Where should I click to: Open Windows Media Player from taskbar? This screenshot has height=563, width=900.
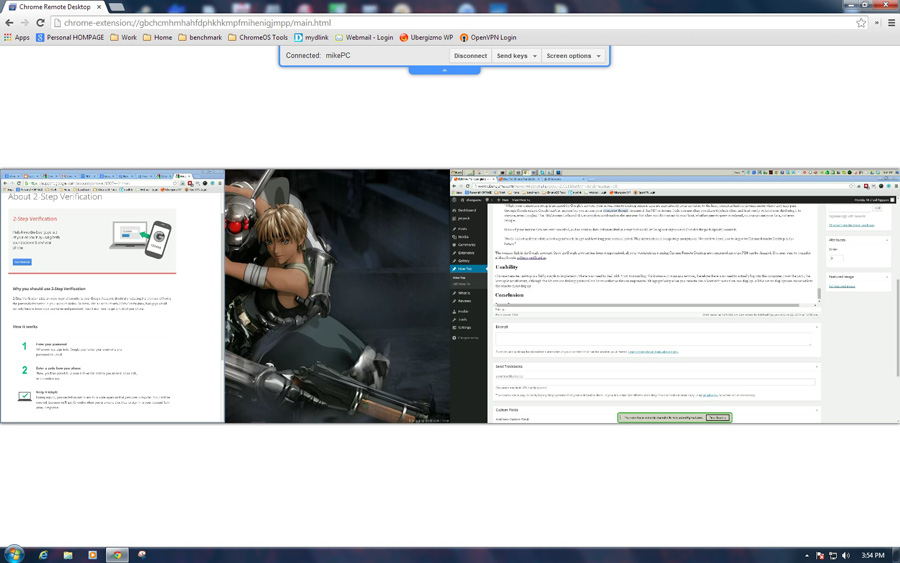click(93, 554)
